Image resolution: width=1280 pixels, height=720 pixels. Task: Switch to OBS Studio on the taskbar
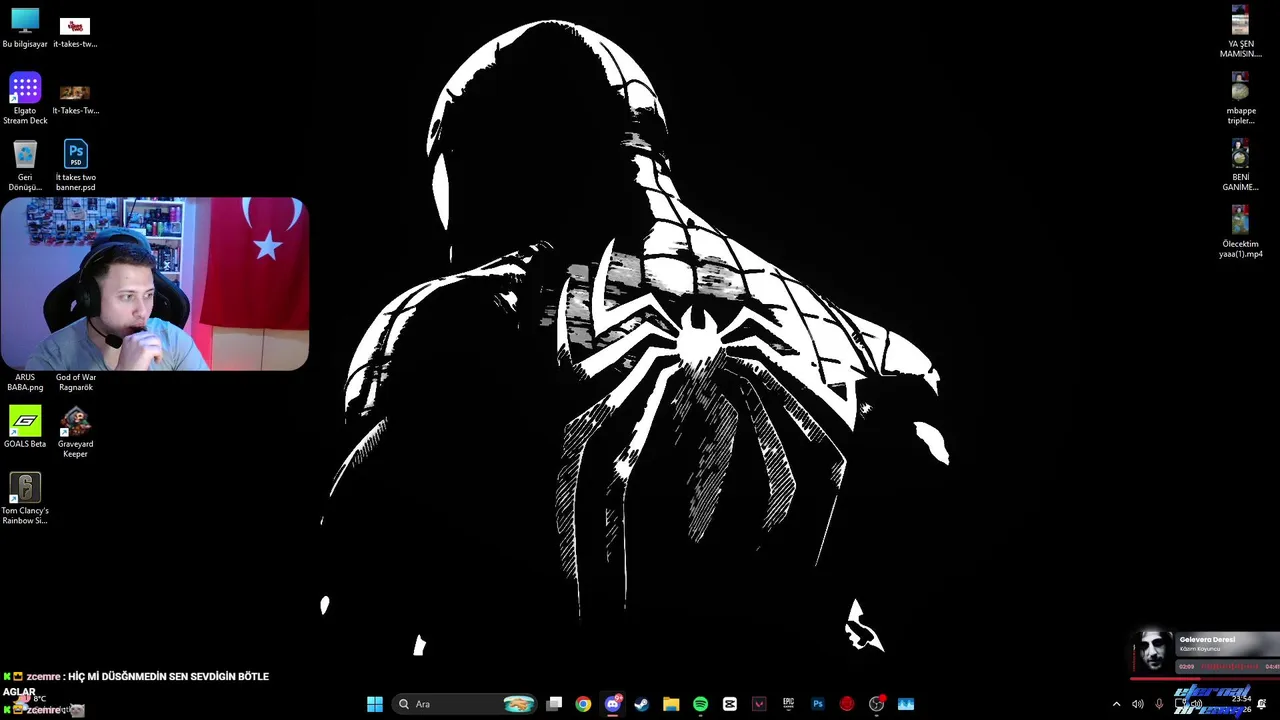[876, 704]
